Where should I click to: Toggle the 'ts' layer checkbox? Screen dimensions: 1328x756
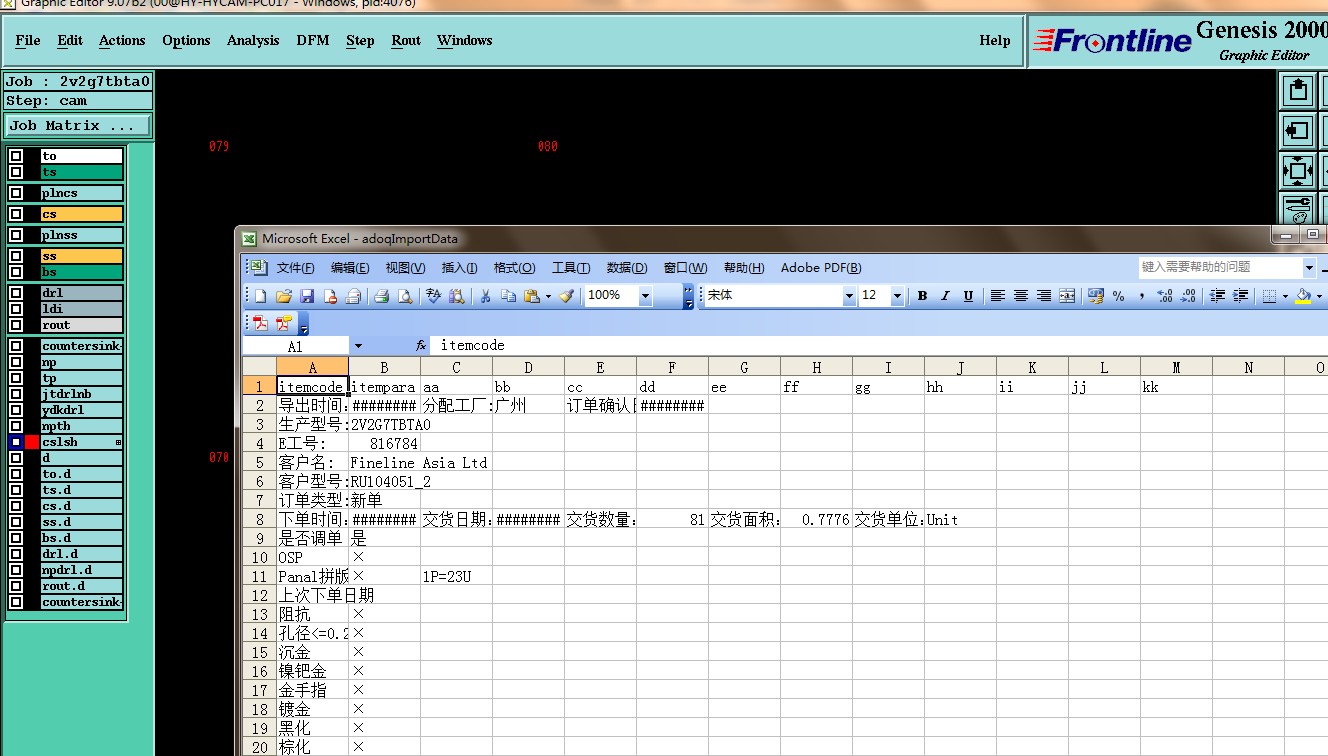tap(16, 172)
